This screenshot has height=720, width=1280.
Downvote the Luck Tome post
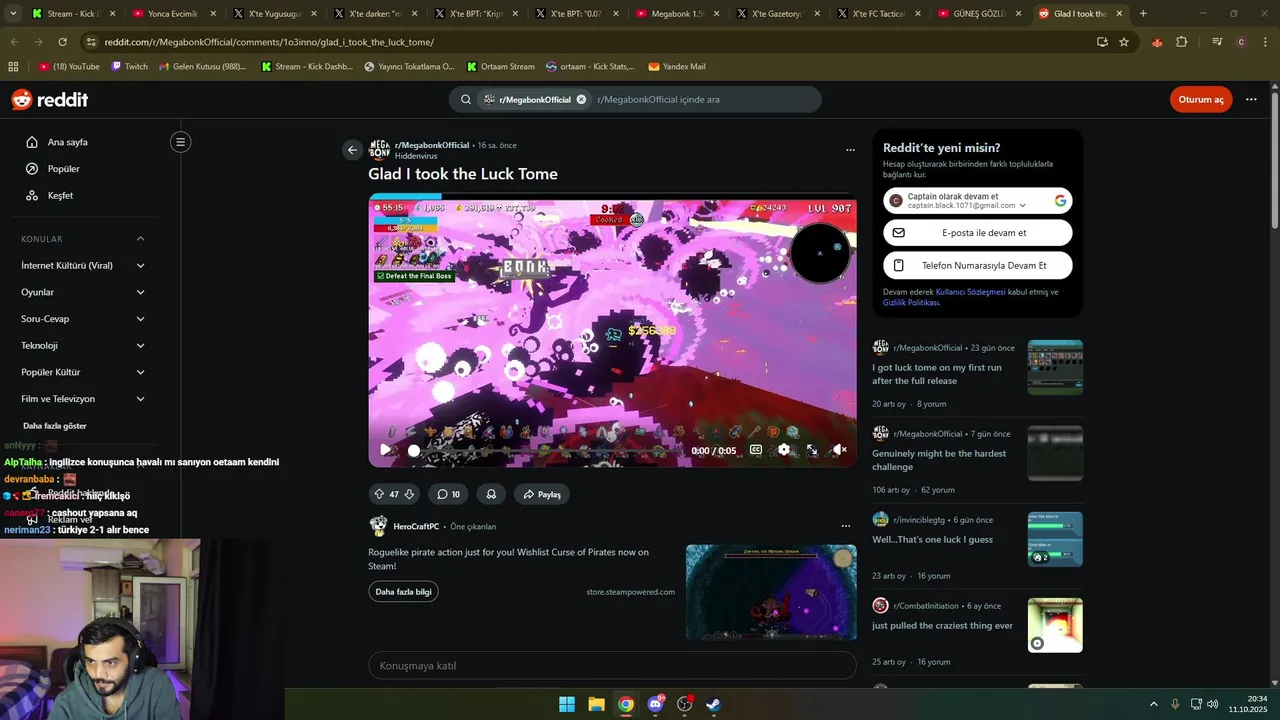(x=409, y=494)
